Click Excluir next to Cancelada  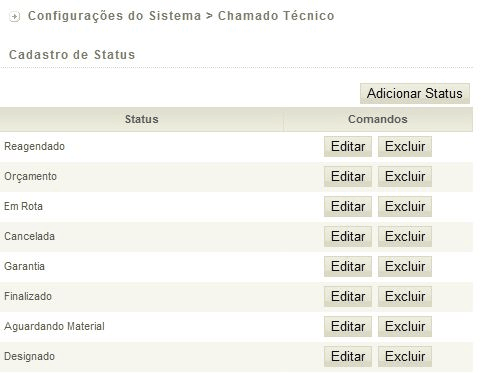(405, 236)
